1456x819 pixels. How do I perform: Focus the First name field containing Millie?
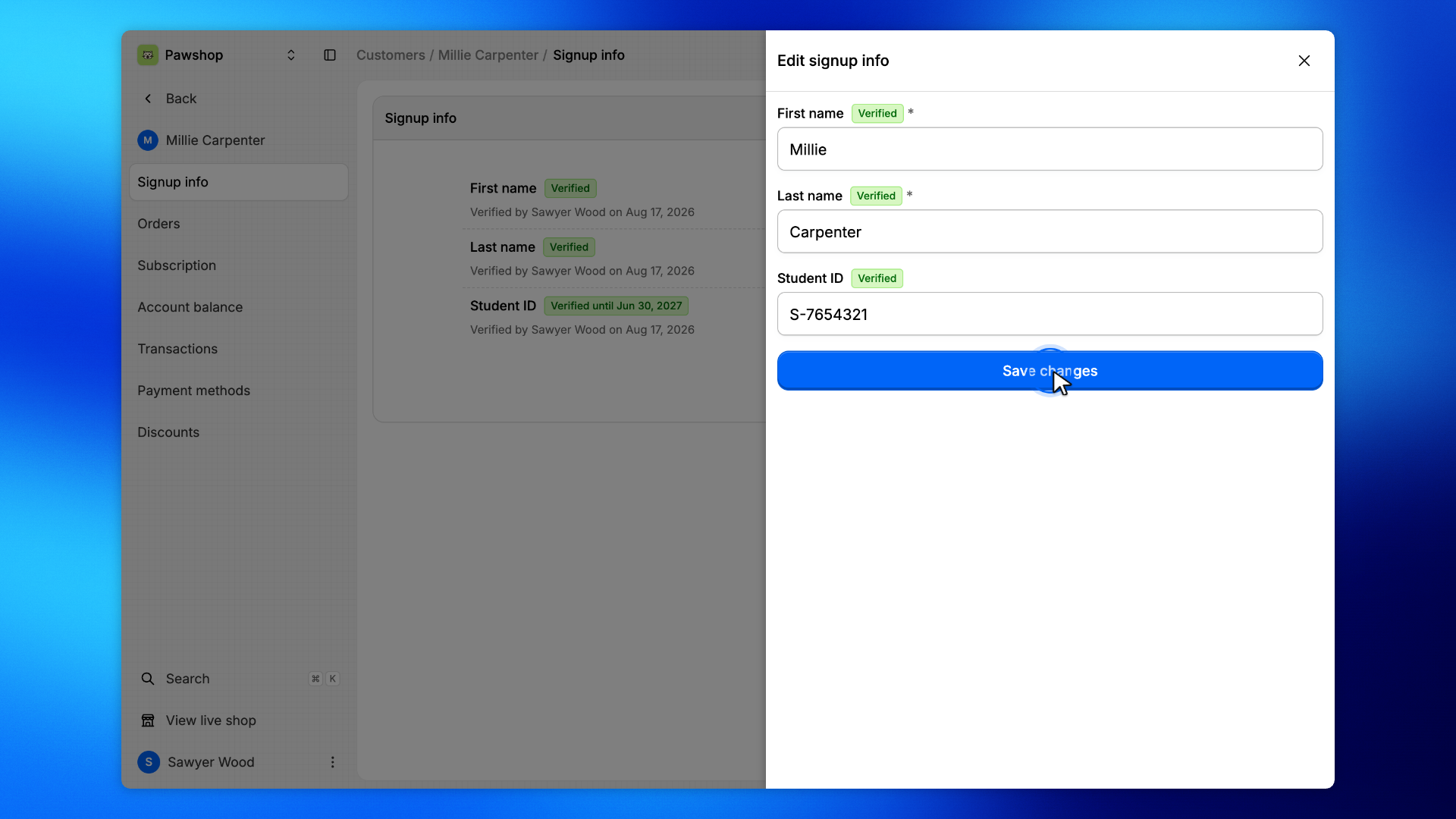click(x=1050, y=149)
